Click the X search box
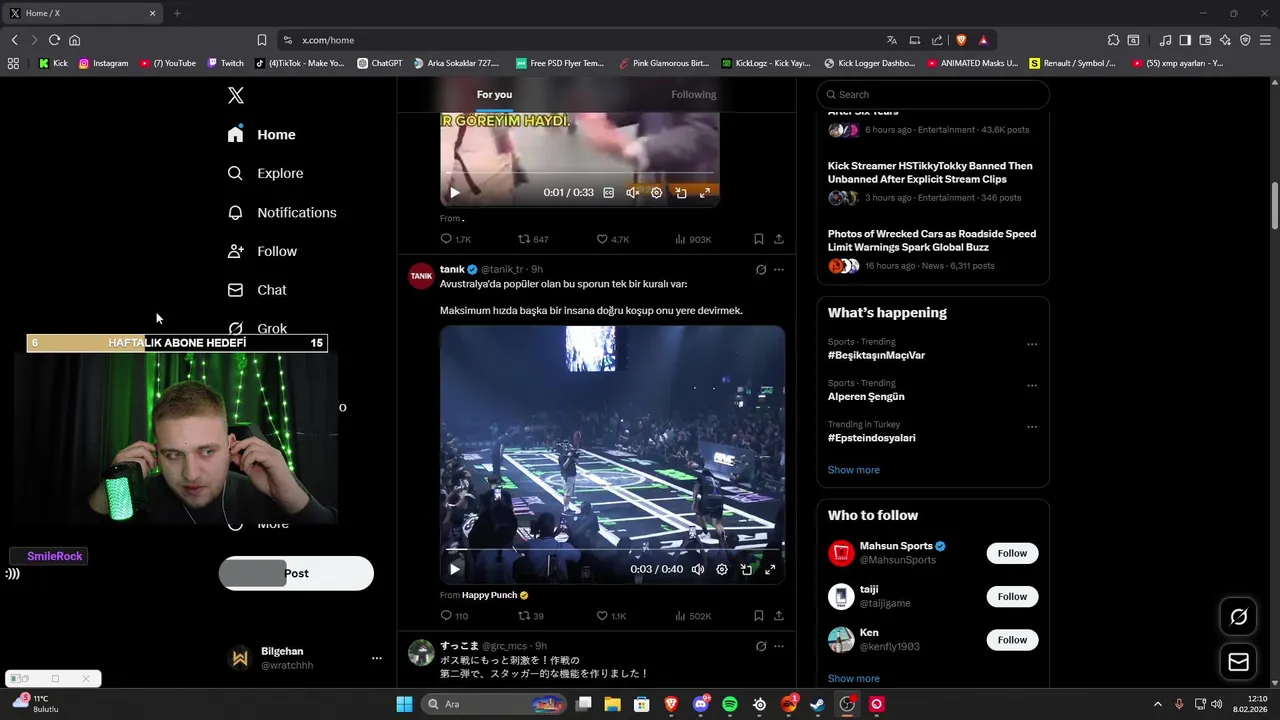The height and width of the screenshot is (720, 1280). (x=933, y=94)
